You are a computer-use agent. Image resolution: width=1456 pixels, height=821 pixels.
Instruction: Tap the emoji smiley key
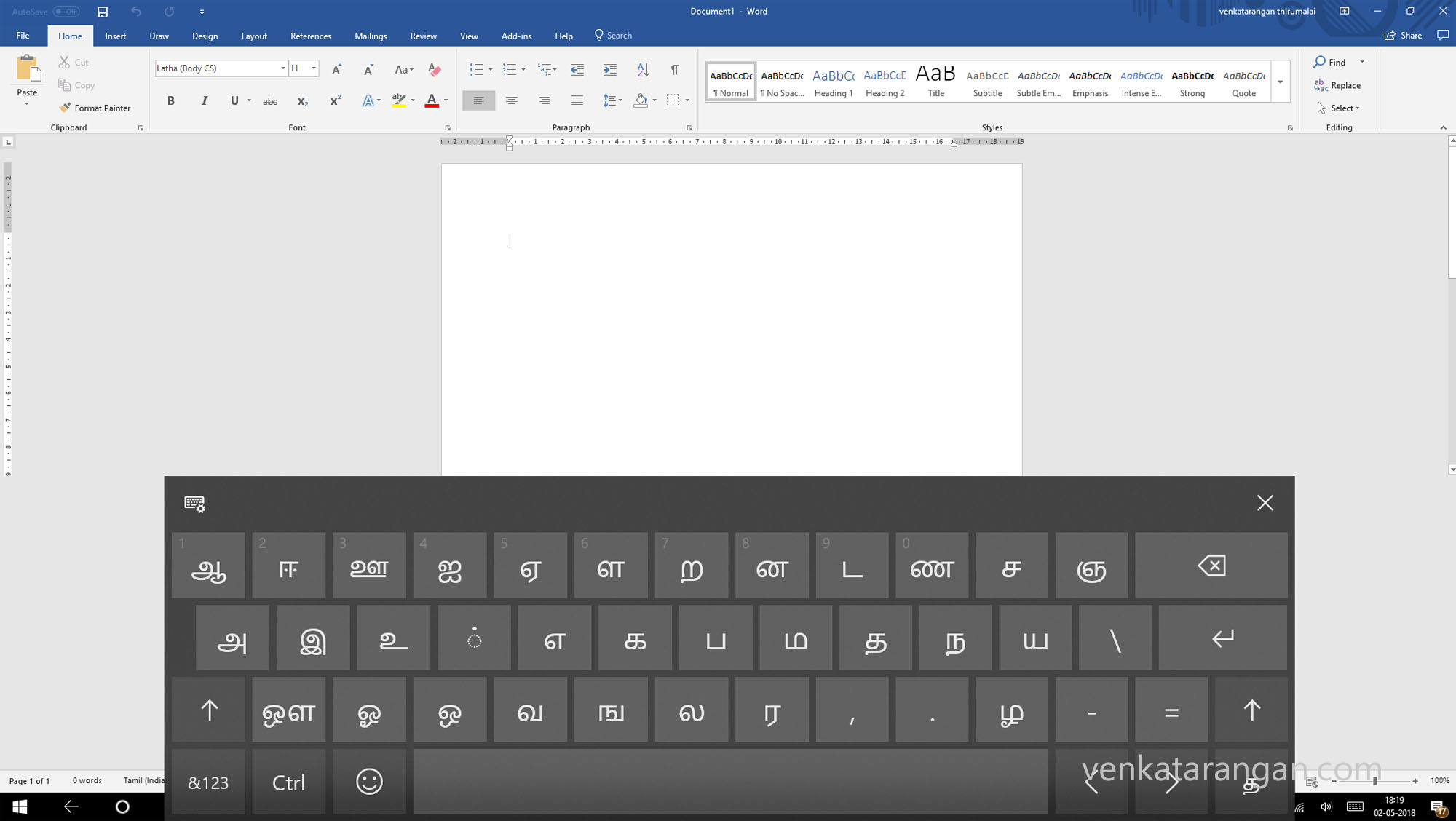[369, 782]
